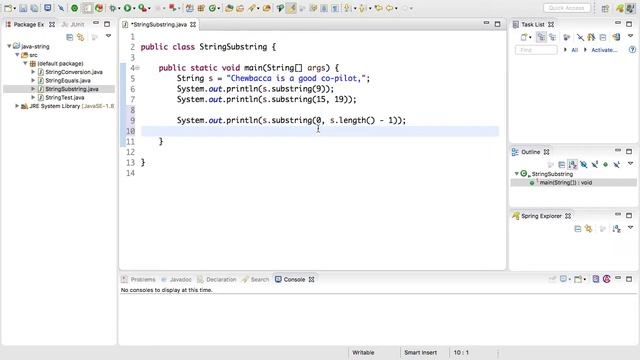Toggle Hide Static Members in Outline
This screenshot has height=360, width=640.
595,164
